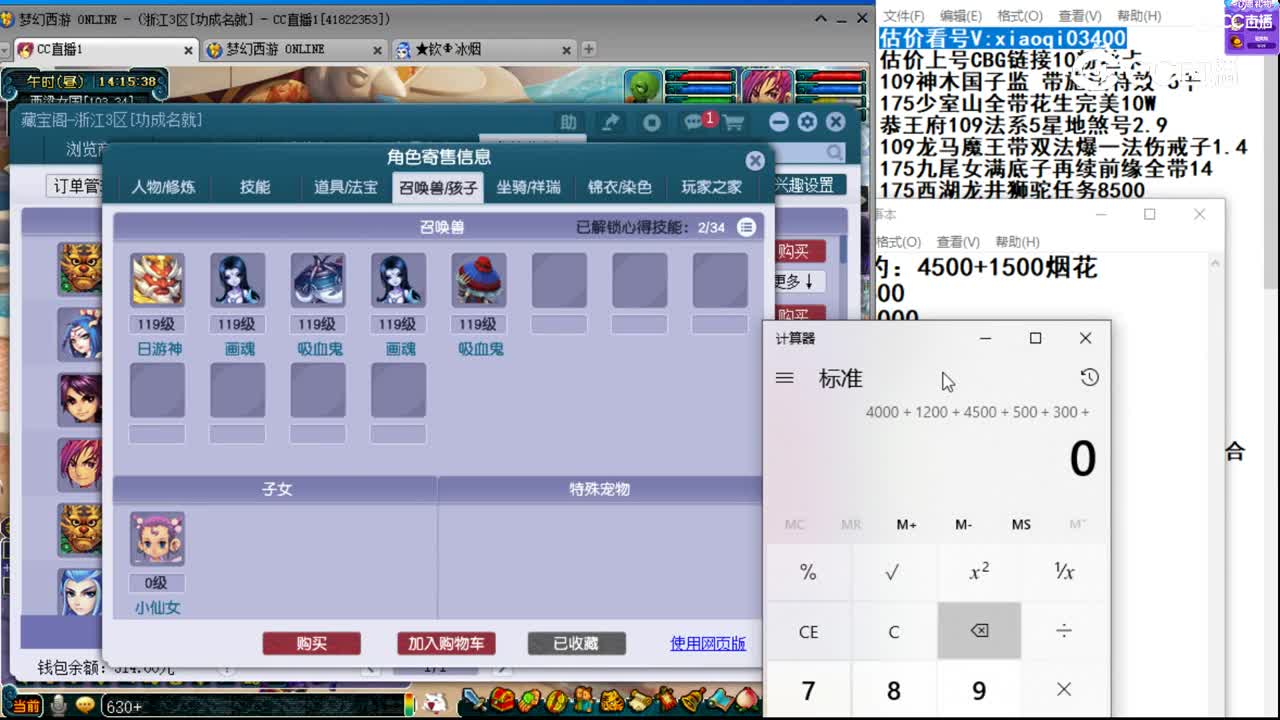Image resolution: width=1280 pixels, height=720 pixels.
Task: Open 藏宝阁 settings gear icon
Action: click(x=807, y=122)
